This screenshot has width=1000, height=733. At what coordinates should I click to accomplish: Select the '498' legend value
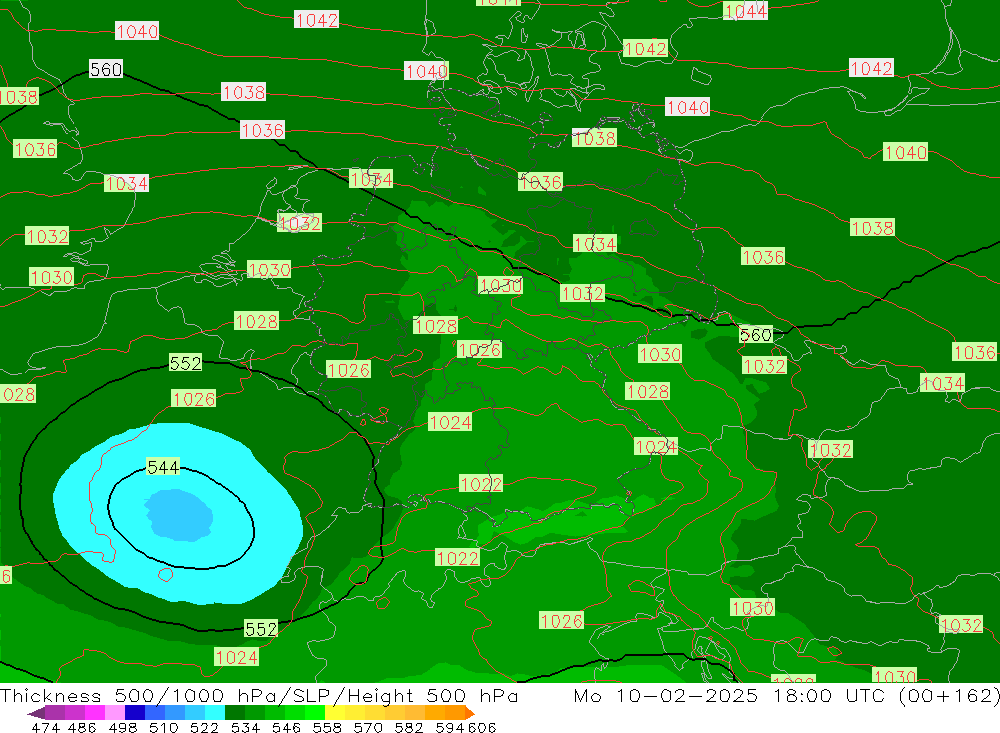pos(123,728)
